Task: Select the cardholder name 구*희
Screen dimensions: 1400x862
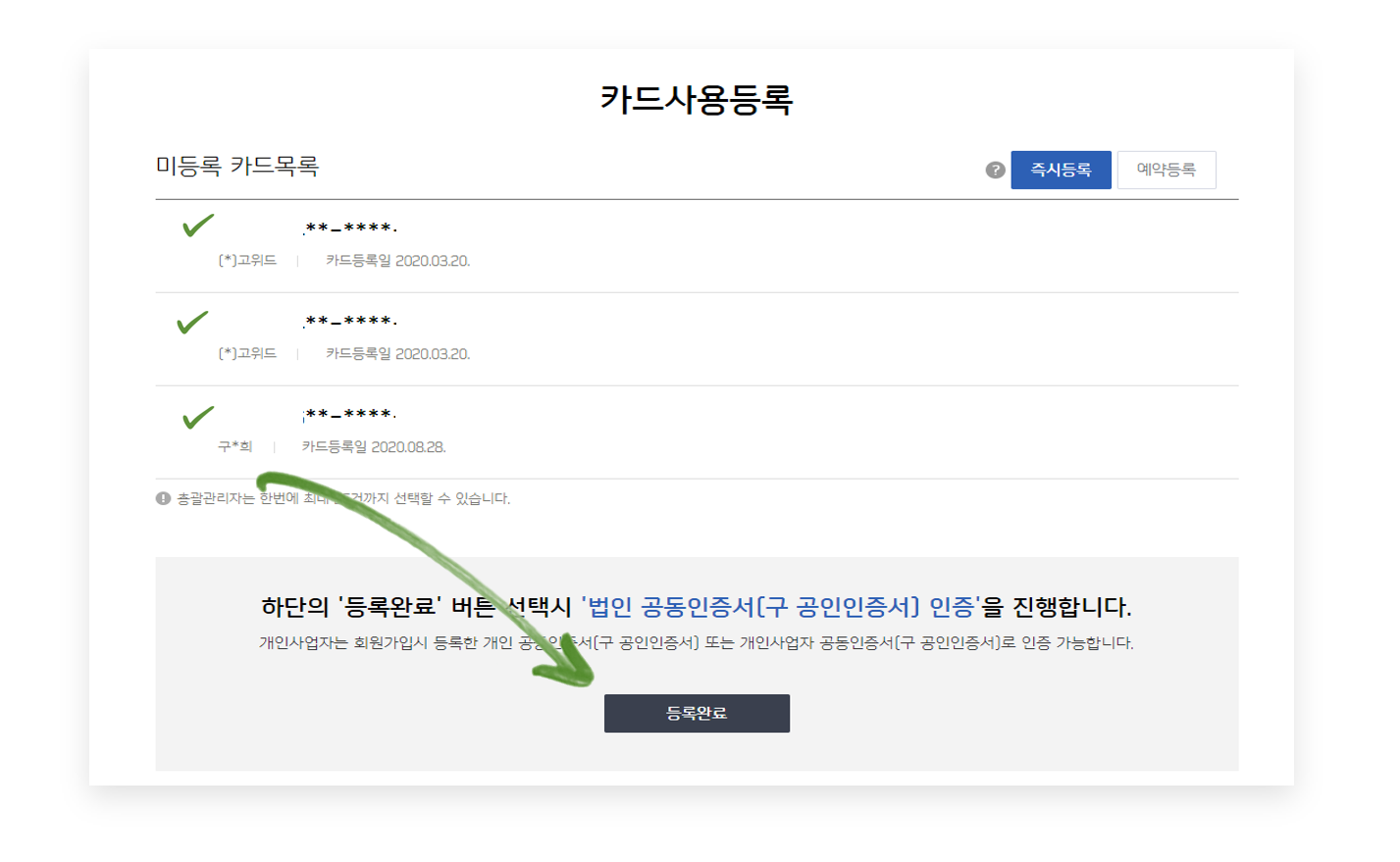Action: (234, 447)
